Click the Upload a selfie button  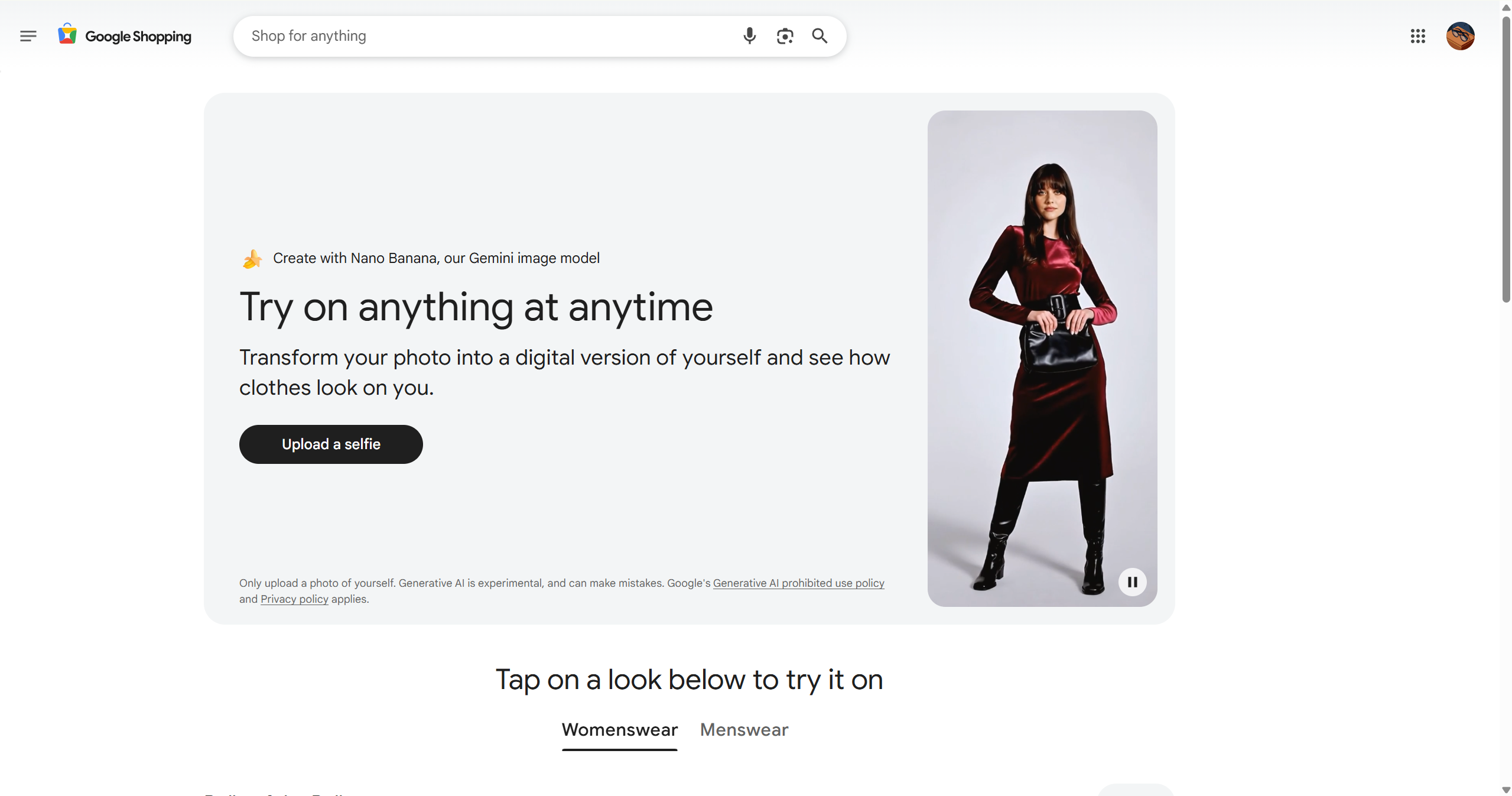(x=331, y=444)
